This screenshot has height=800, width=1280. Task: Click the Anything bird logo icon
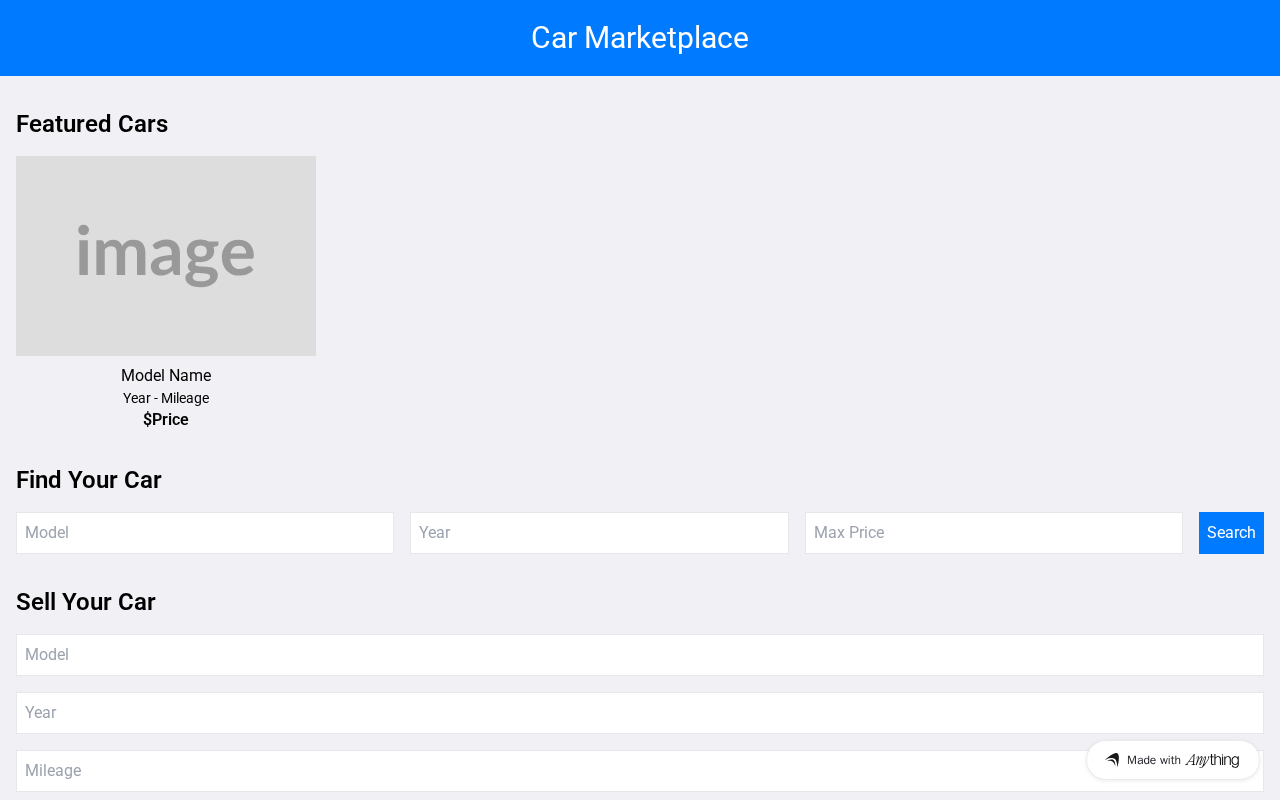(x=1112, y=760)
